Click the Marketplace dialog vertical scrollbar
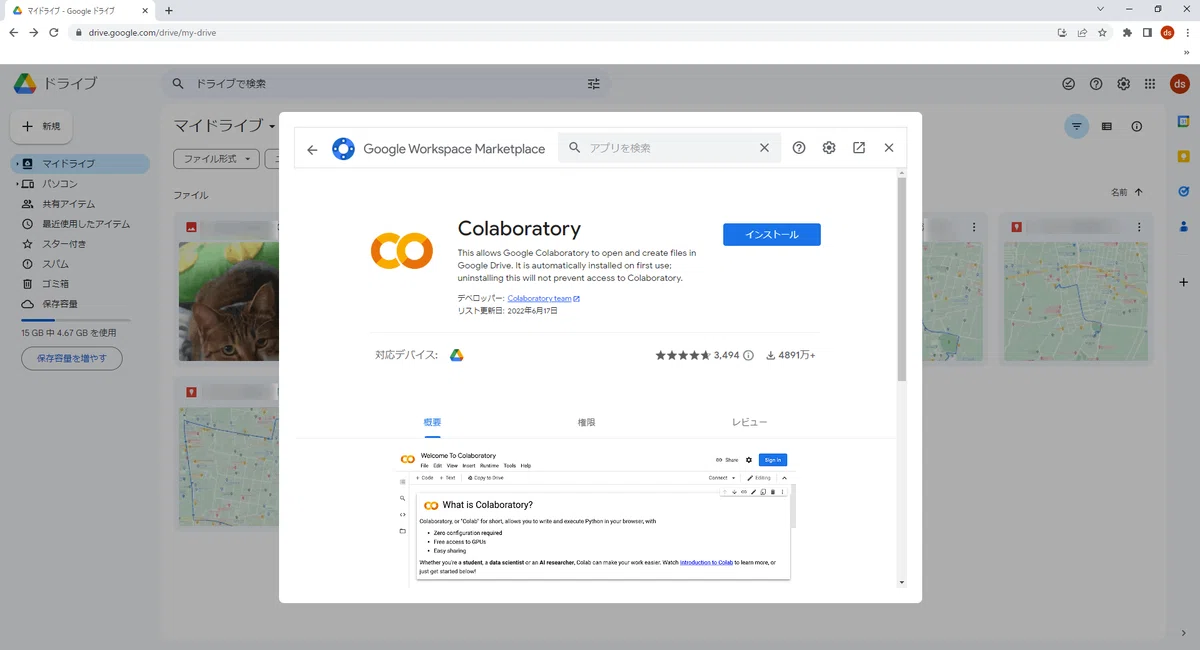 (901, 280)
